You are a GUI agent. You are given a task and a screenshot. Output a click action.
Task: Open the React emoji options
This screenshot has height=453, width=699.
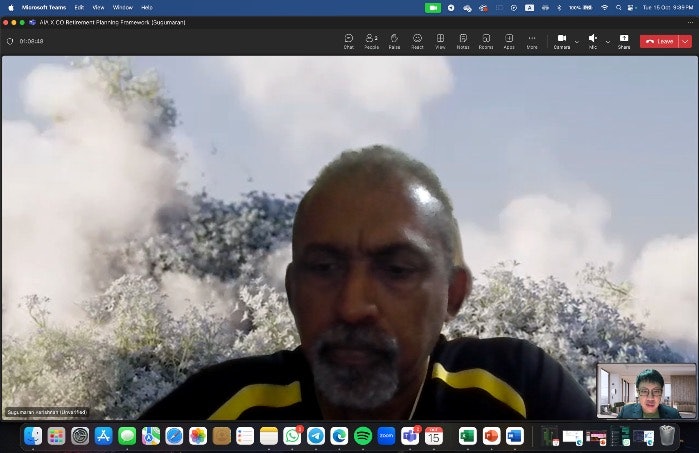417,41
